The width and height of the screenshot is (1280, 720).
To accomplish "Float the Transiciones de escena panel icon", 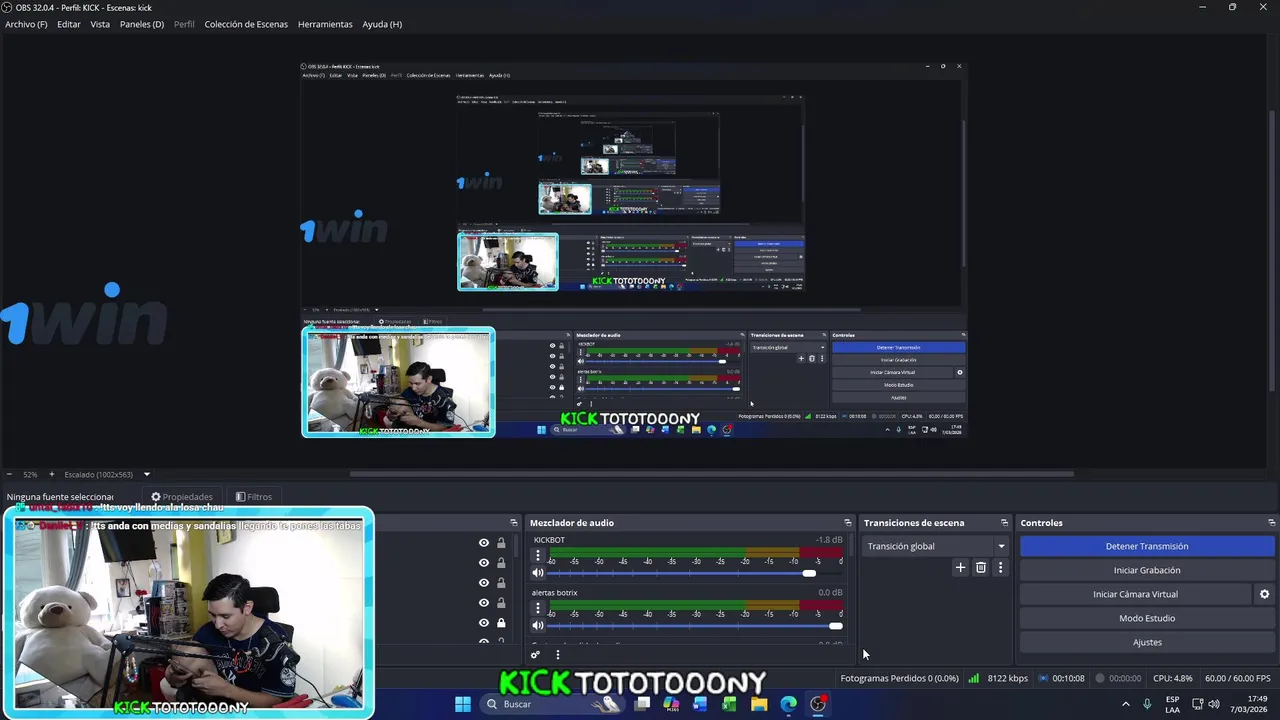I will (1005, 523).
